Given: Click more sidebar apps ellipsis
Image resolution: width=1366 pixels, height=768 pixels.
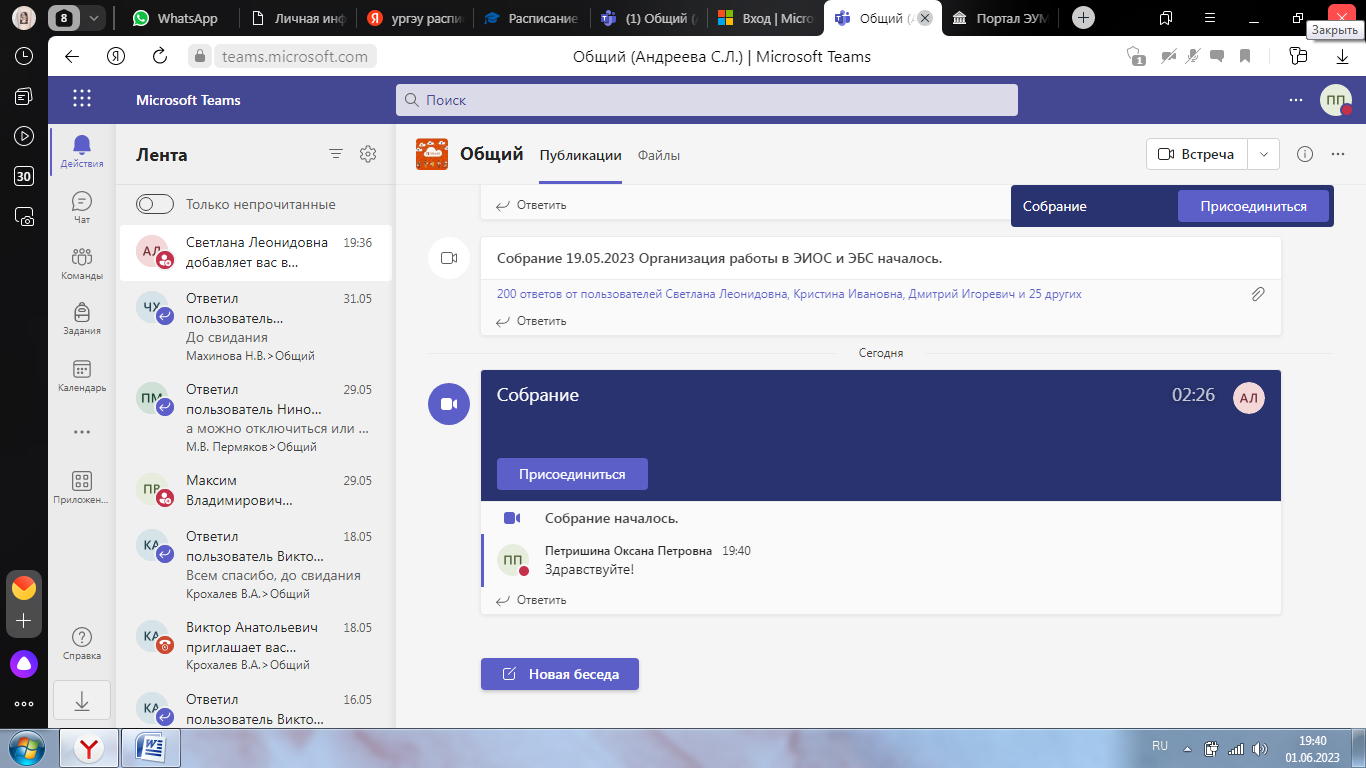Looking at the screenshot, I should pyautogui.click(x=82, y=432).
